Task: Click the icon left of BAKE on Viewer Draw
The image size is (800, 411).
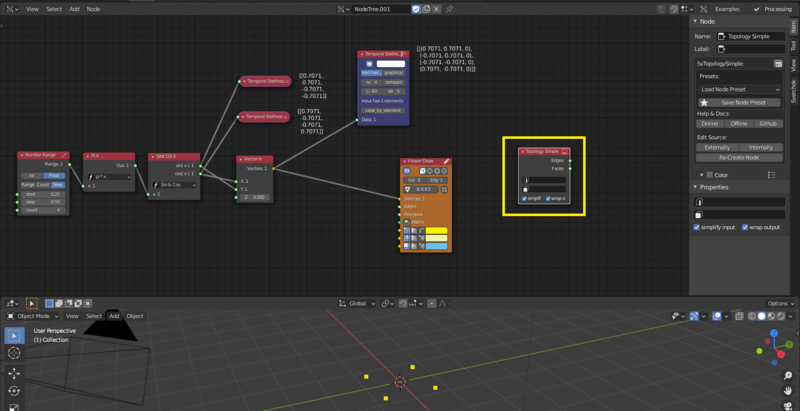Action: [407, 189]
